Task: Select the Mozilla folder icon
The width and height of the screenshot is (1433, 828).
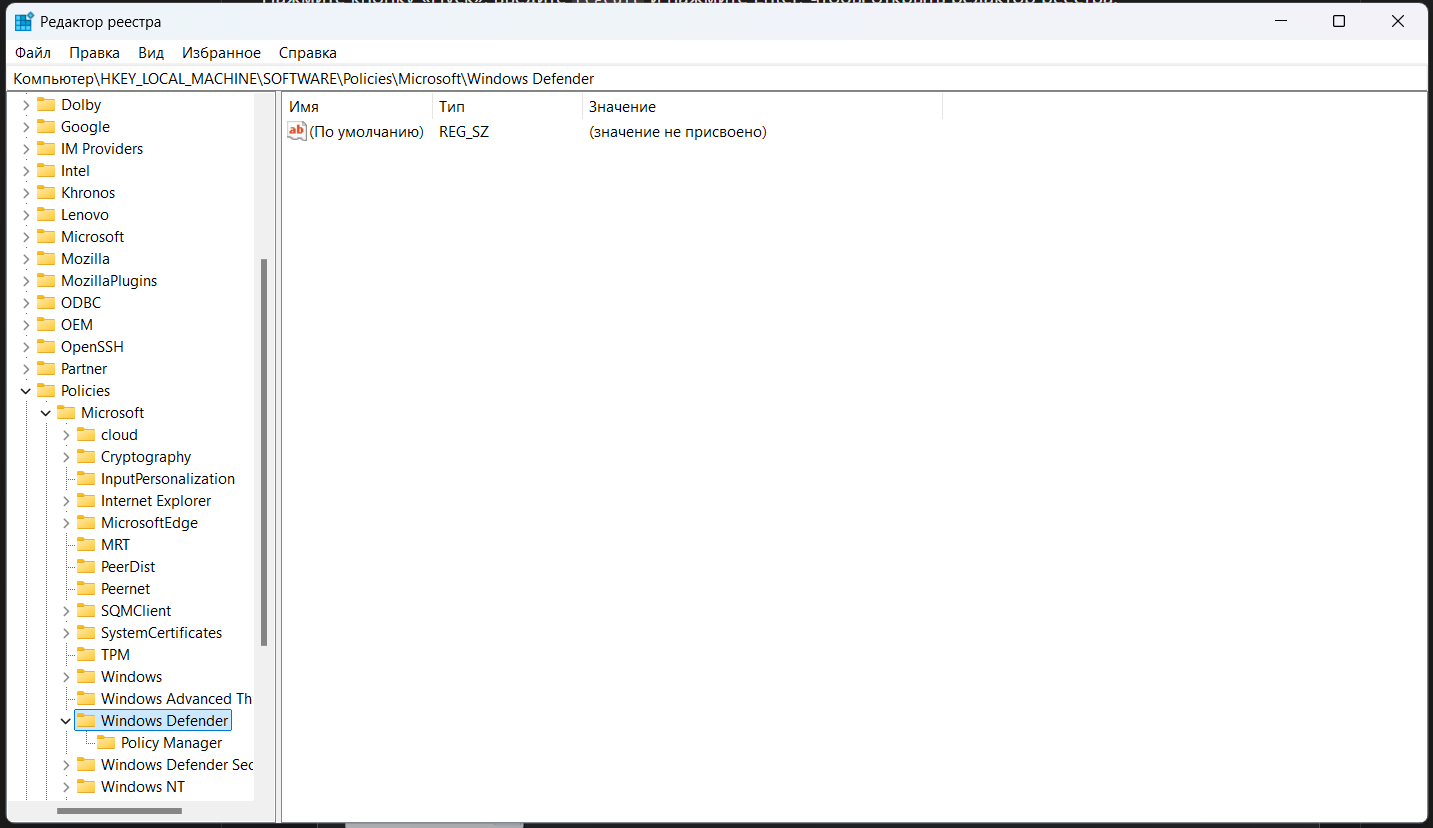Action: pos(46,259)
